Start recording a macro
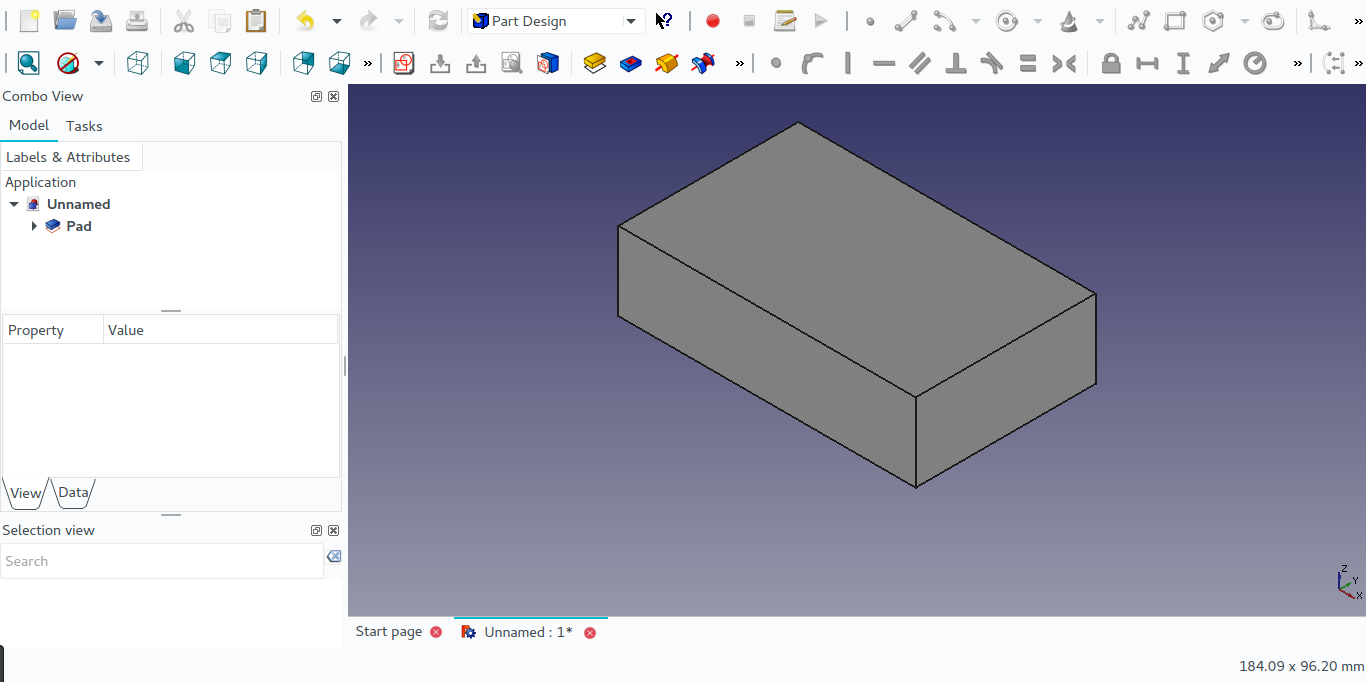1366x682 pixels. 711,20
